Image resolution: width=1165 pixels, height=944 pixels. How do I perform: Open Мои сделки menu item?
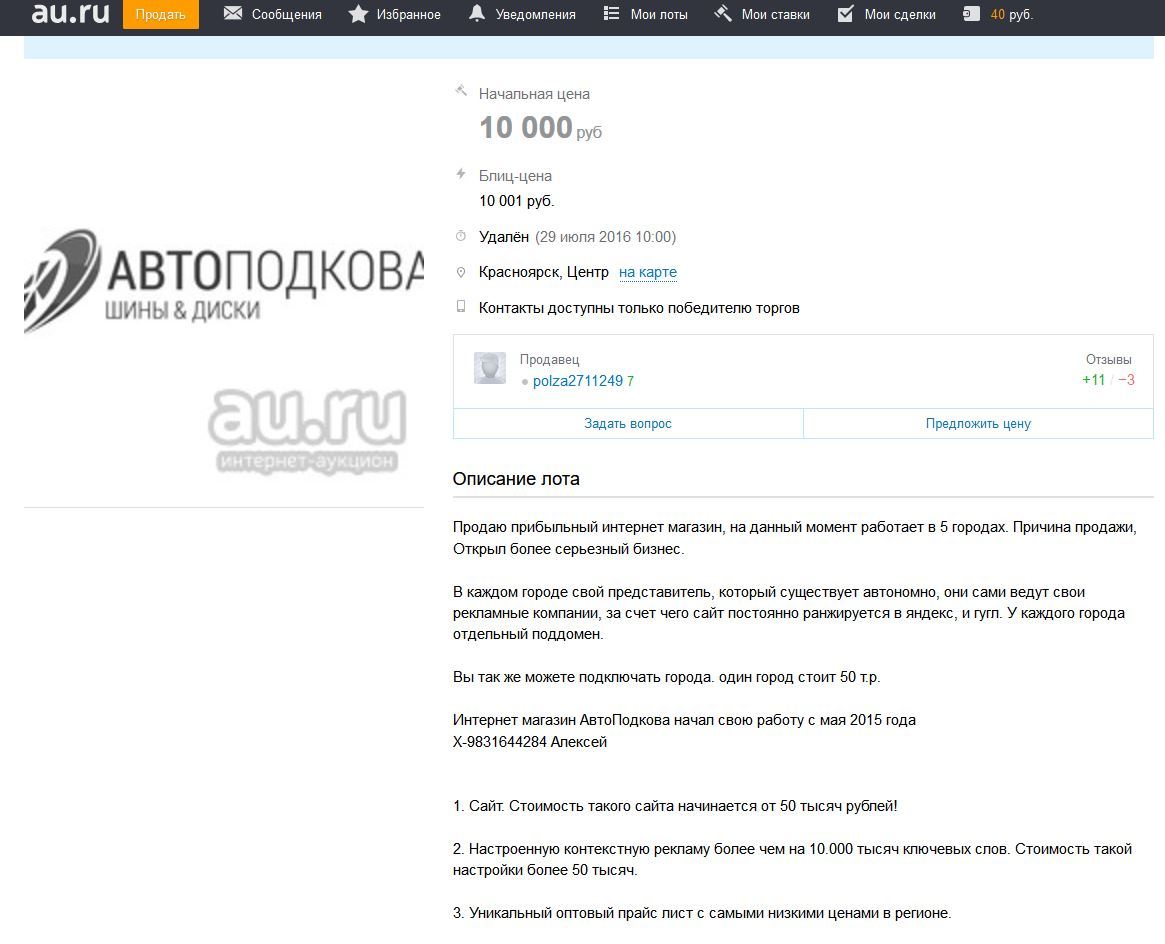(x=900, y=14)
